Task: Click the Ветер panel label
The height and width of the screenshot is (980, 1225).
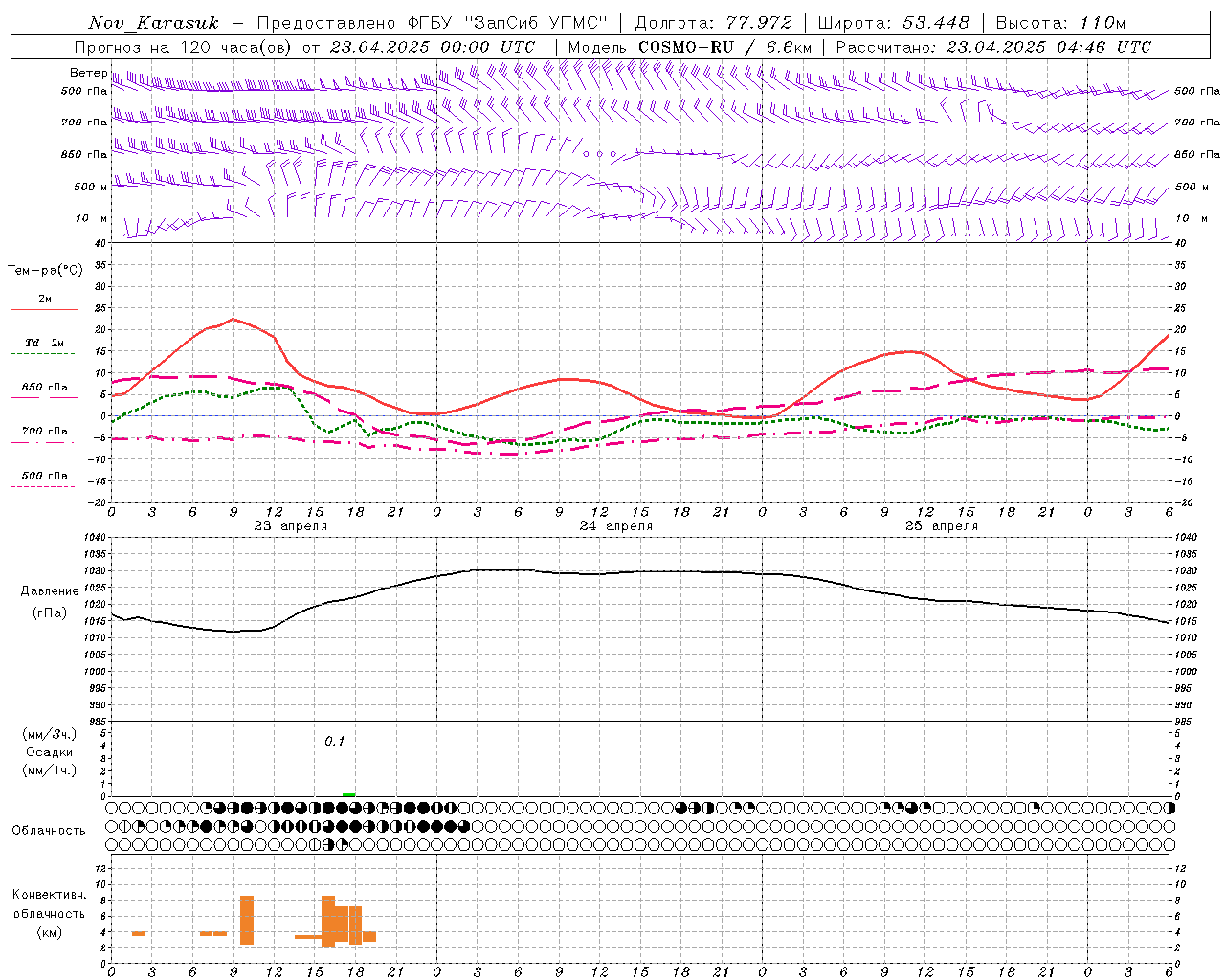Action: tap(88, 73)
